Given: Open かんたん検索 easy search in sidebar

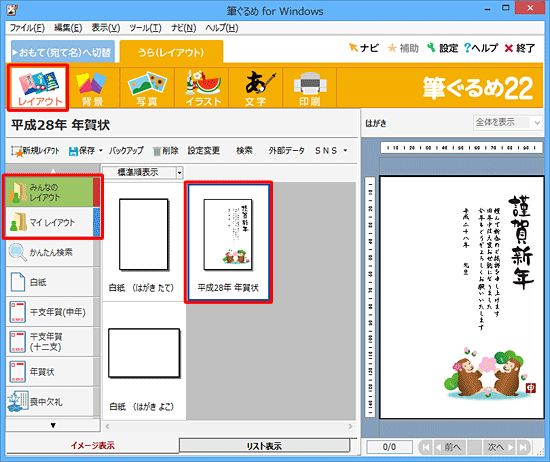Looking at the screenshot, I should point(50,252).
